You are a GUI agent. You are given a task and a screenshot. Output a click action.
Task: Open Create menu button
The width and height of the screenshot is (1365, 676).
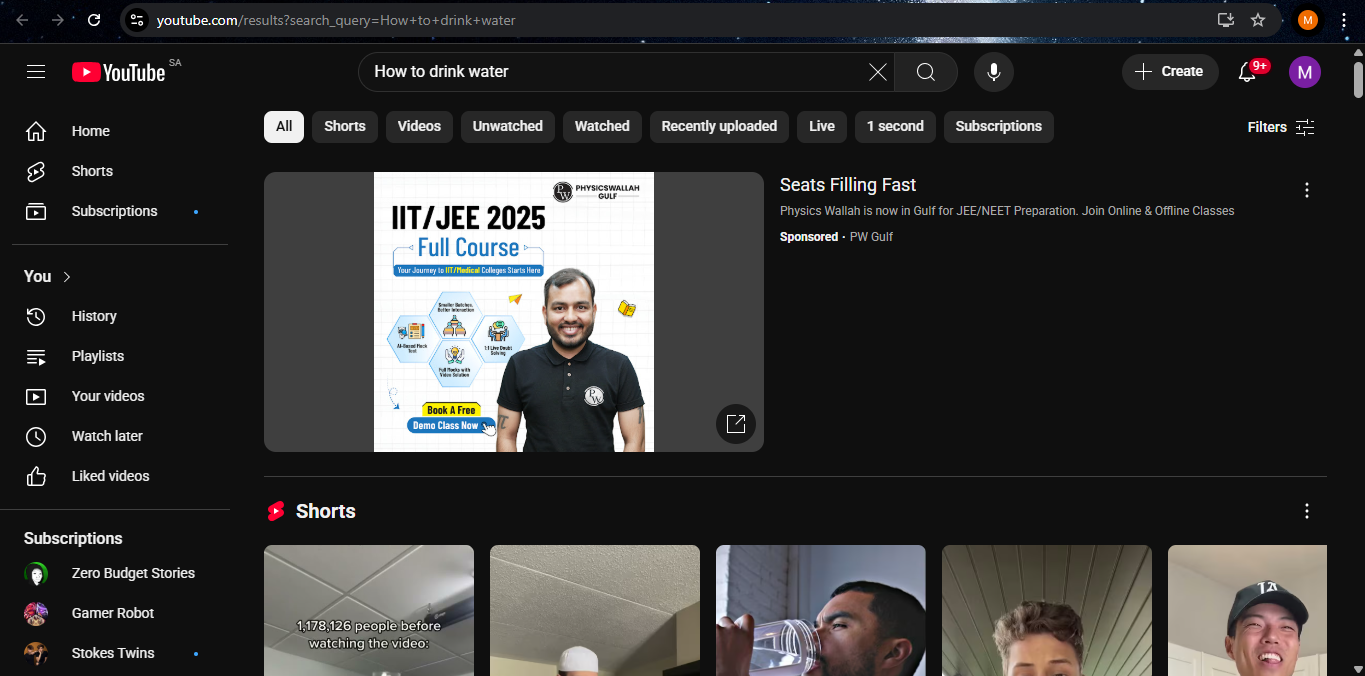click(x=1170, y=72)
